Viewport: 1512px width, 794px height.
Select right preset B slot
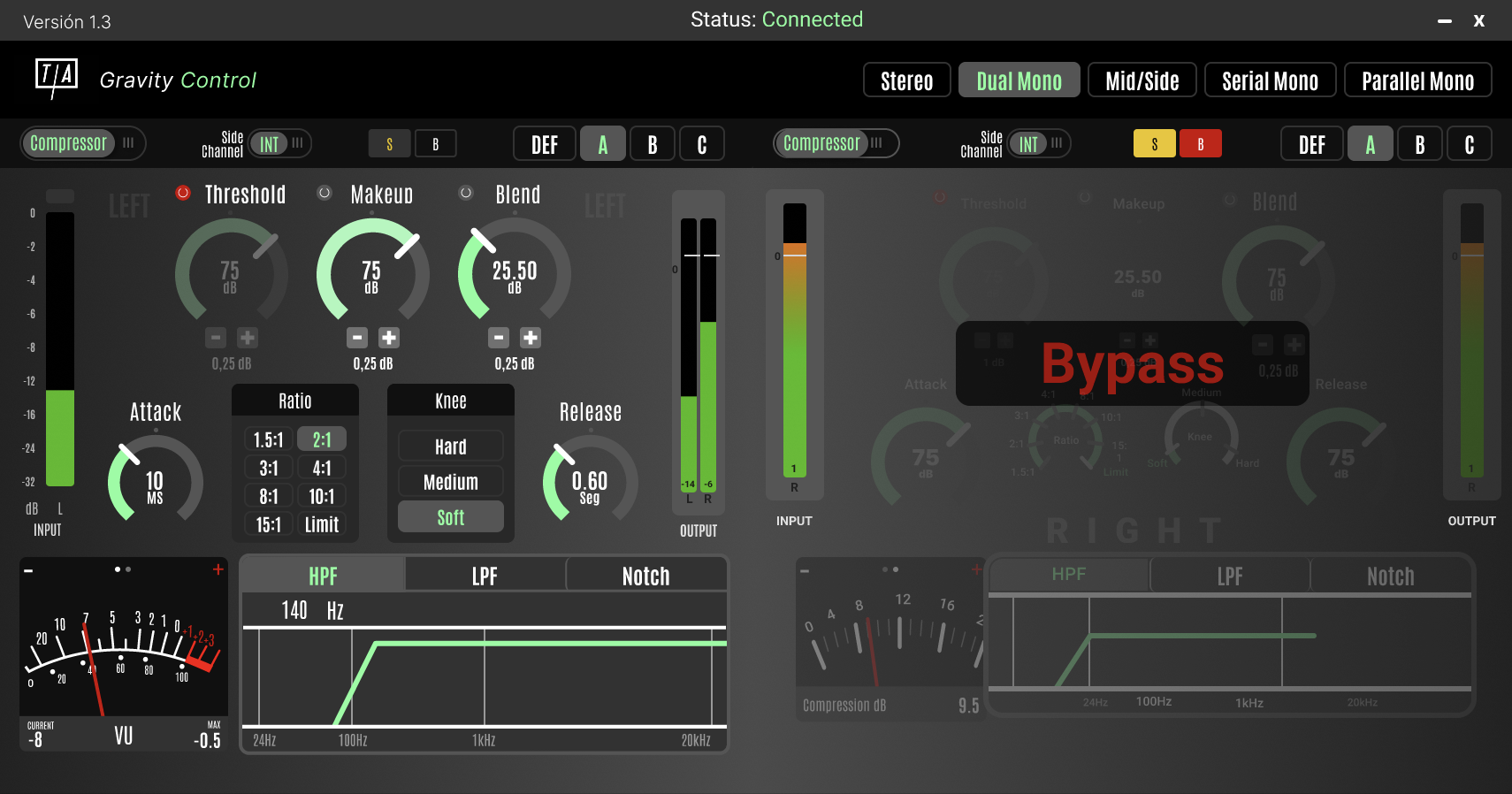click(1420, 144)
